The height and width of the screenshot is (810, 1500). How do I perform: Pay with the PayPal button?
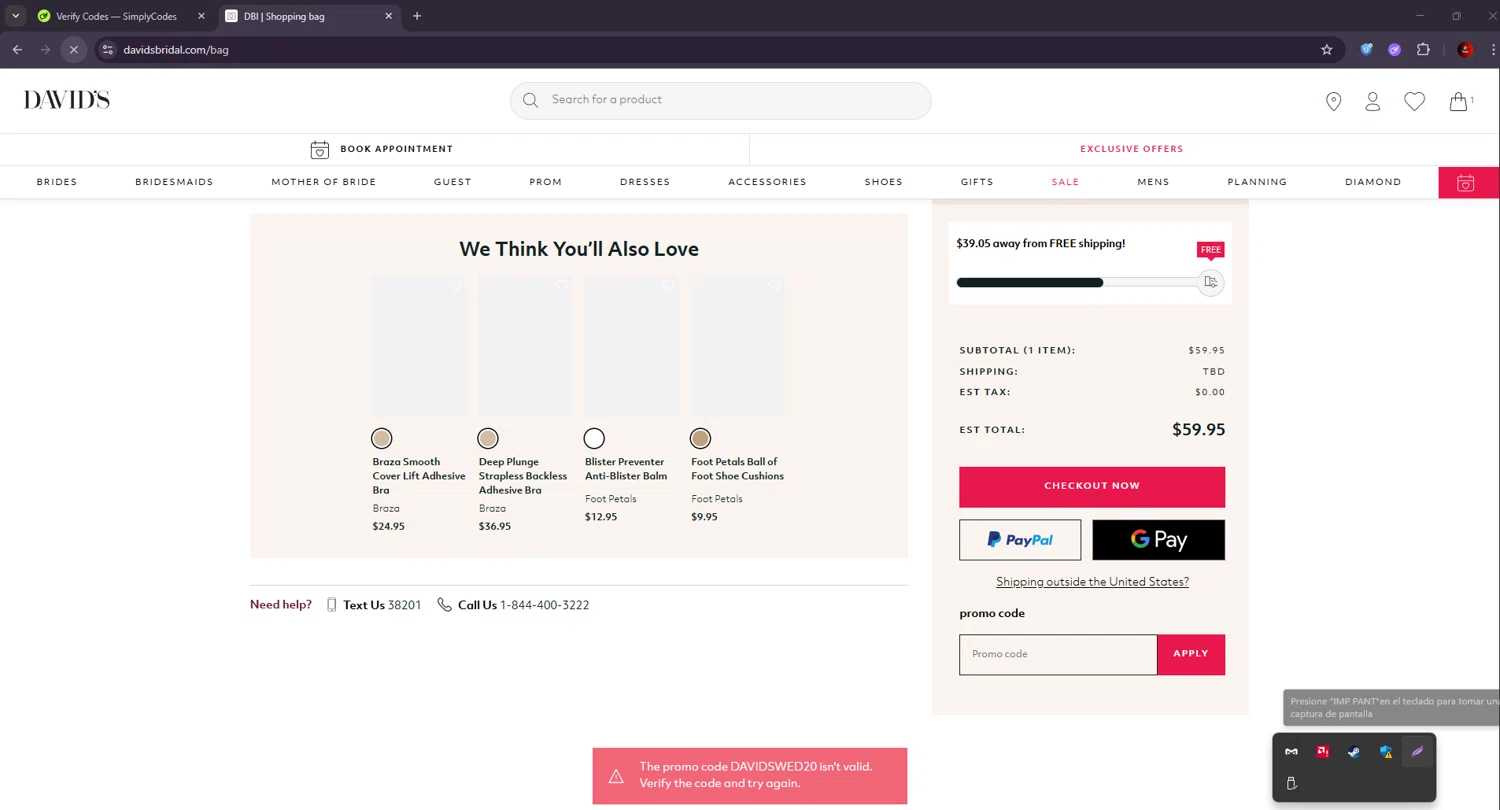point(1020,540)
